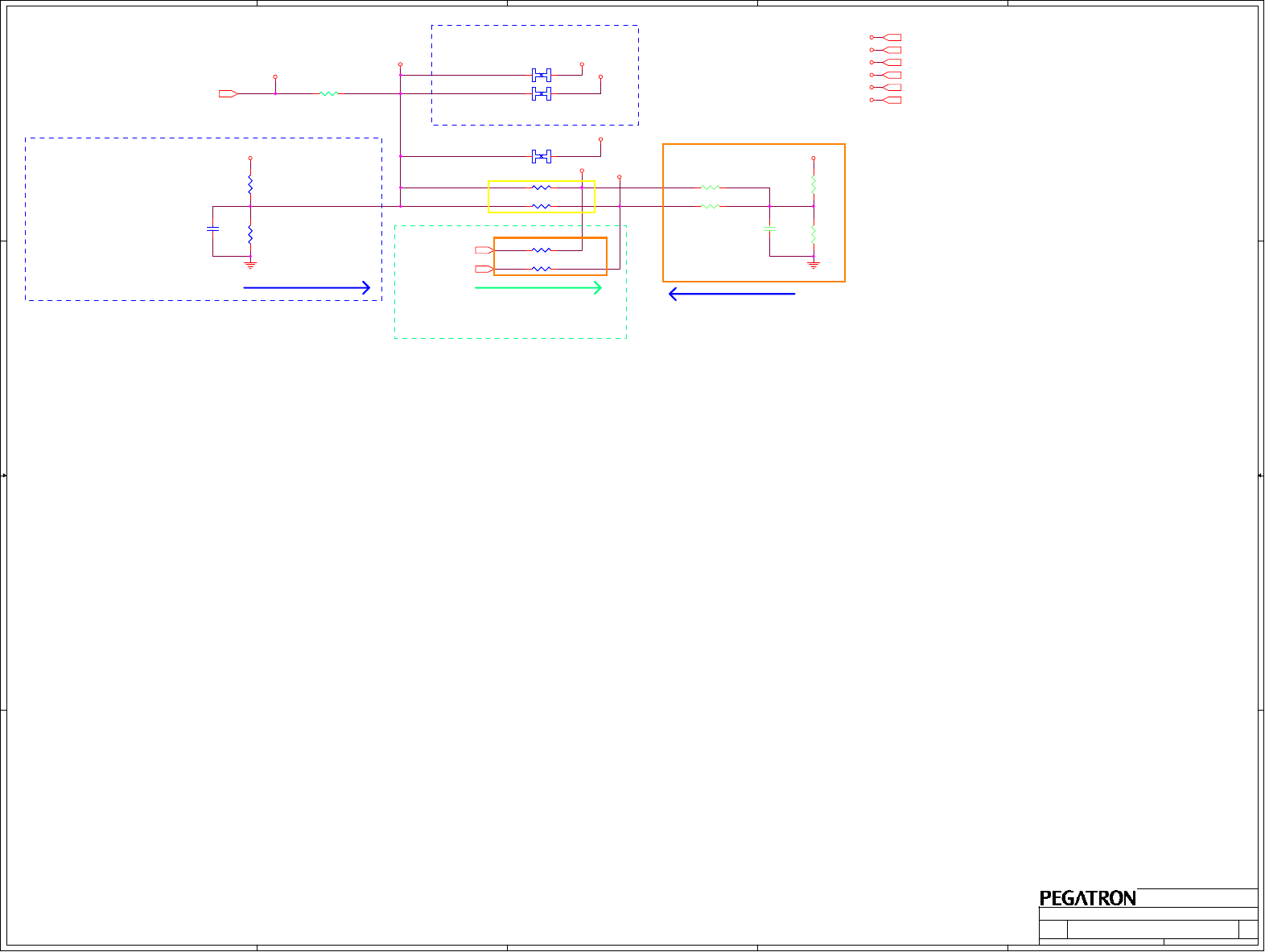Image resolution: width=1265 pixels, height=952 pixels.
Task: Select lower vertical green resistor in large orange box
Action: pos(814,234)
